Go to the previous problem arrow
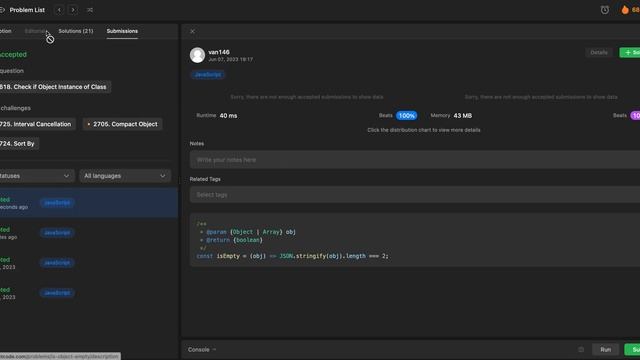This screenshot has height=360, width=640. coord(59,10)
